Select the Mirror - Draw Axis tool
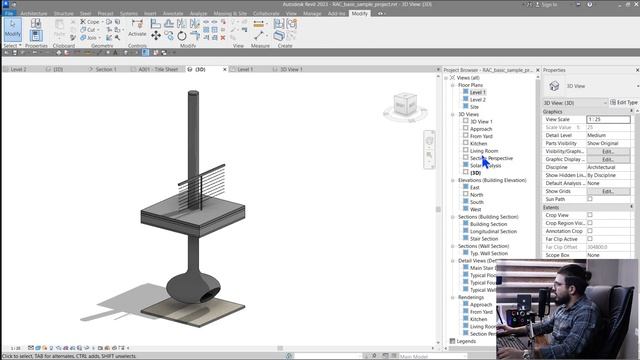Viewport: 640px width, 360px height. [195, 24]
